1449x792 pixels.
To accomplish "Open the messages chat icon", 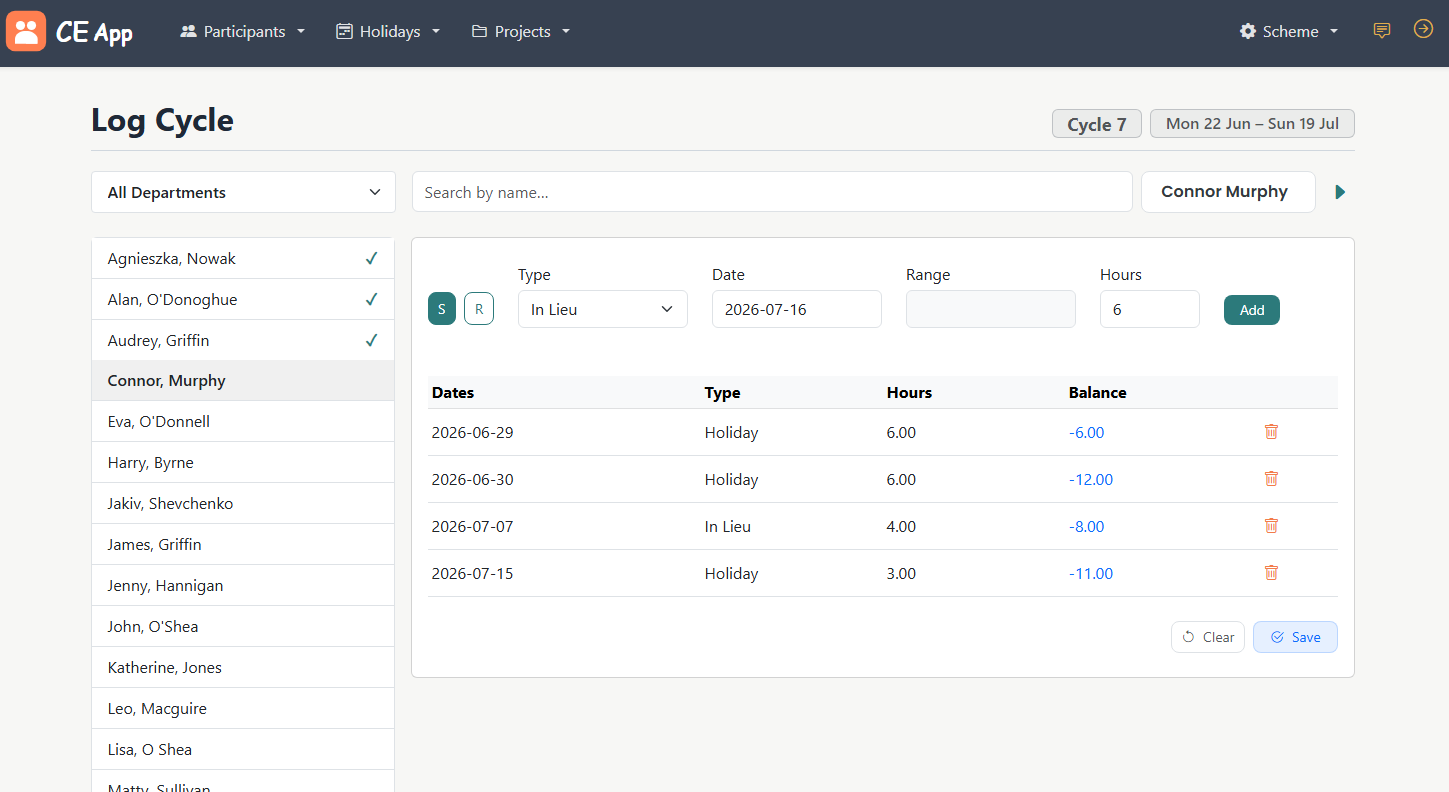I will [x=1382, y=30].
